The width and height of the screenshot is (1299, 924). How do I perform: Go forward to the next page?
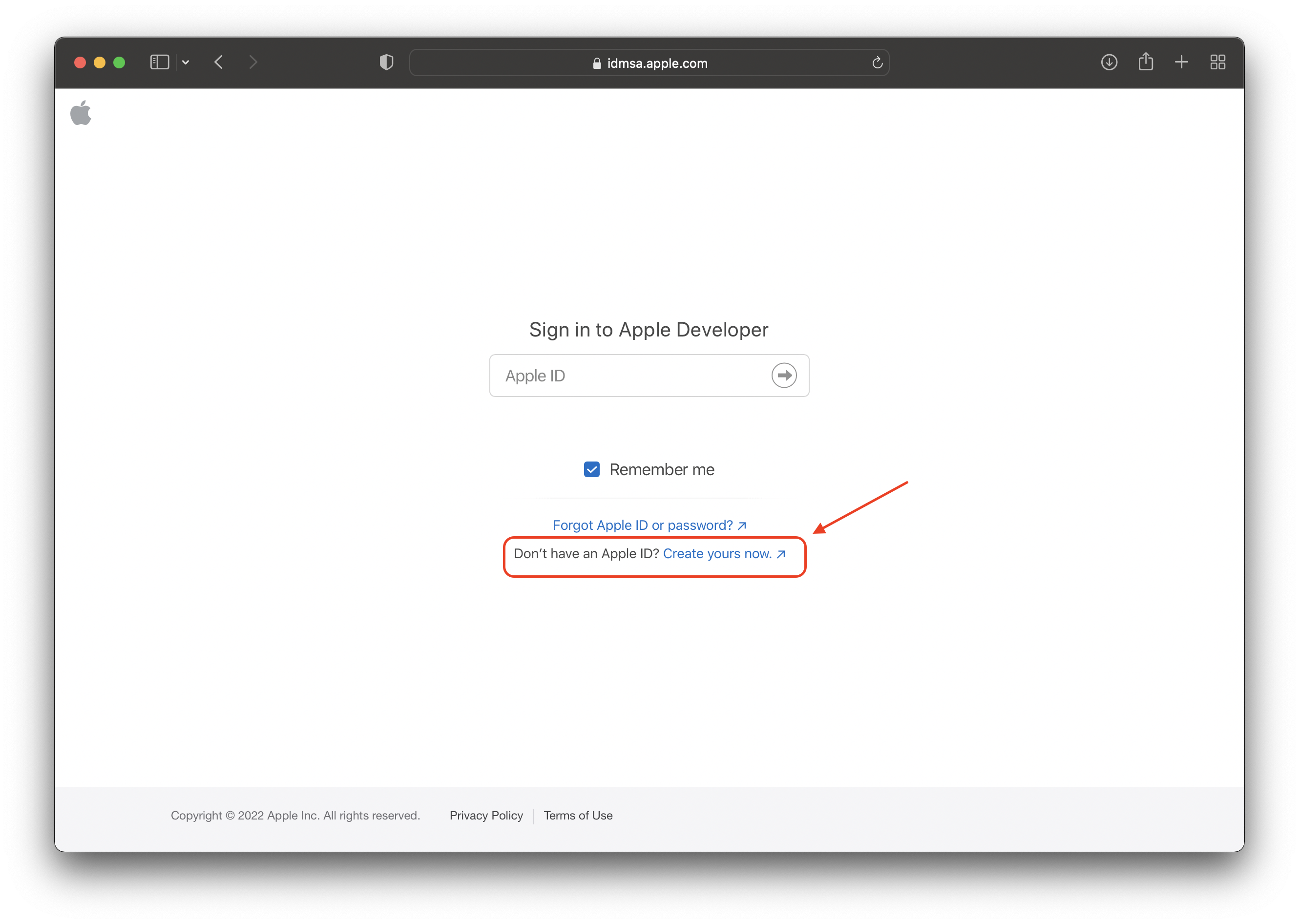click(253, 62)
